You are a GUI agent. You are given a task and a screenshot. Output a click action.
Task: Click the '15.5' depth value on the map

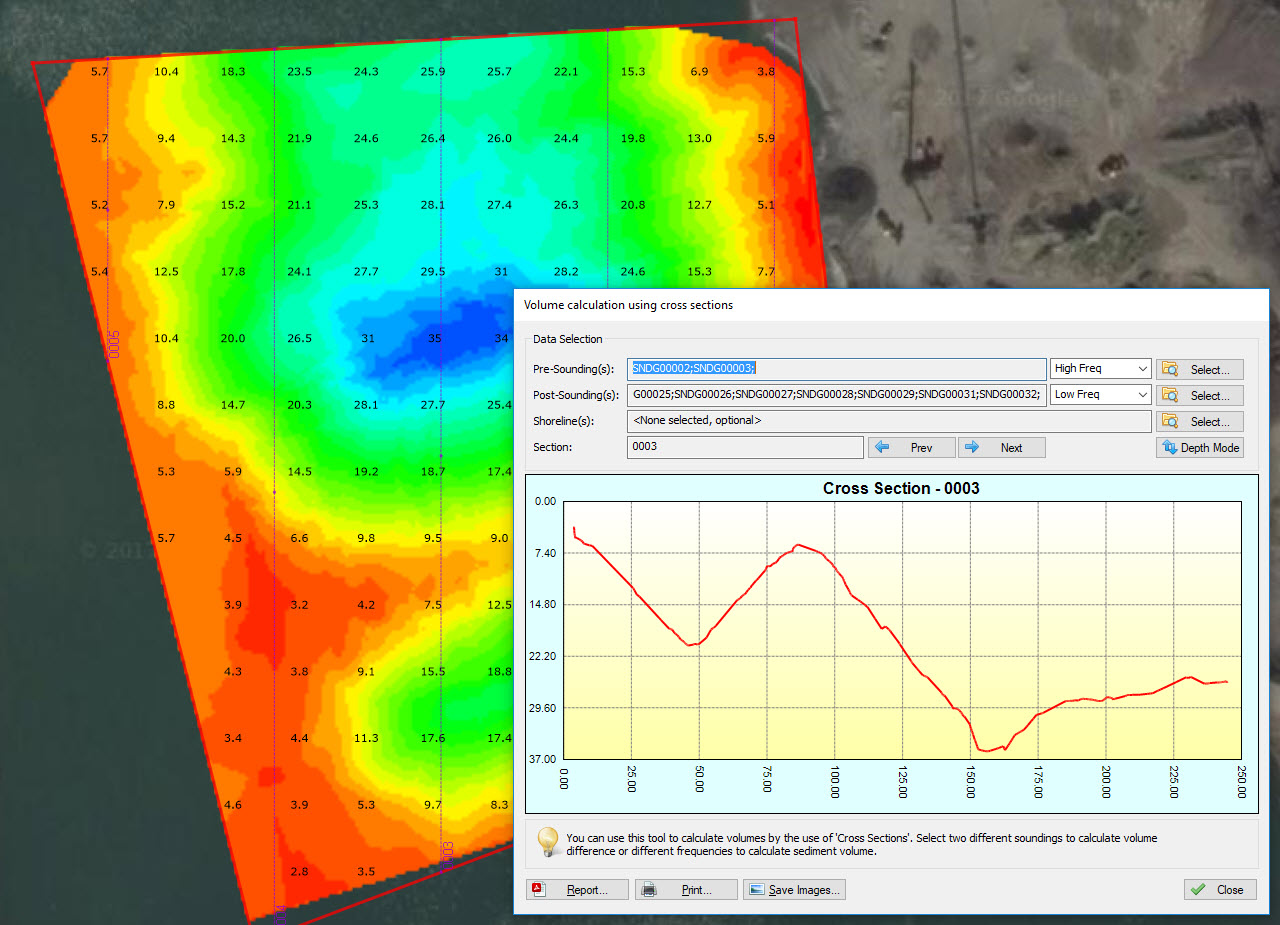(x=433, y=672)
